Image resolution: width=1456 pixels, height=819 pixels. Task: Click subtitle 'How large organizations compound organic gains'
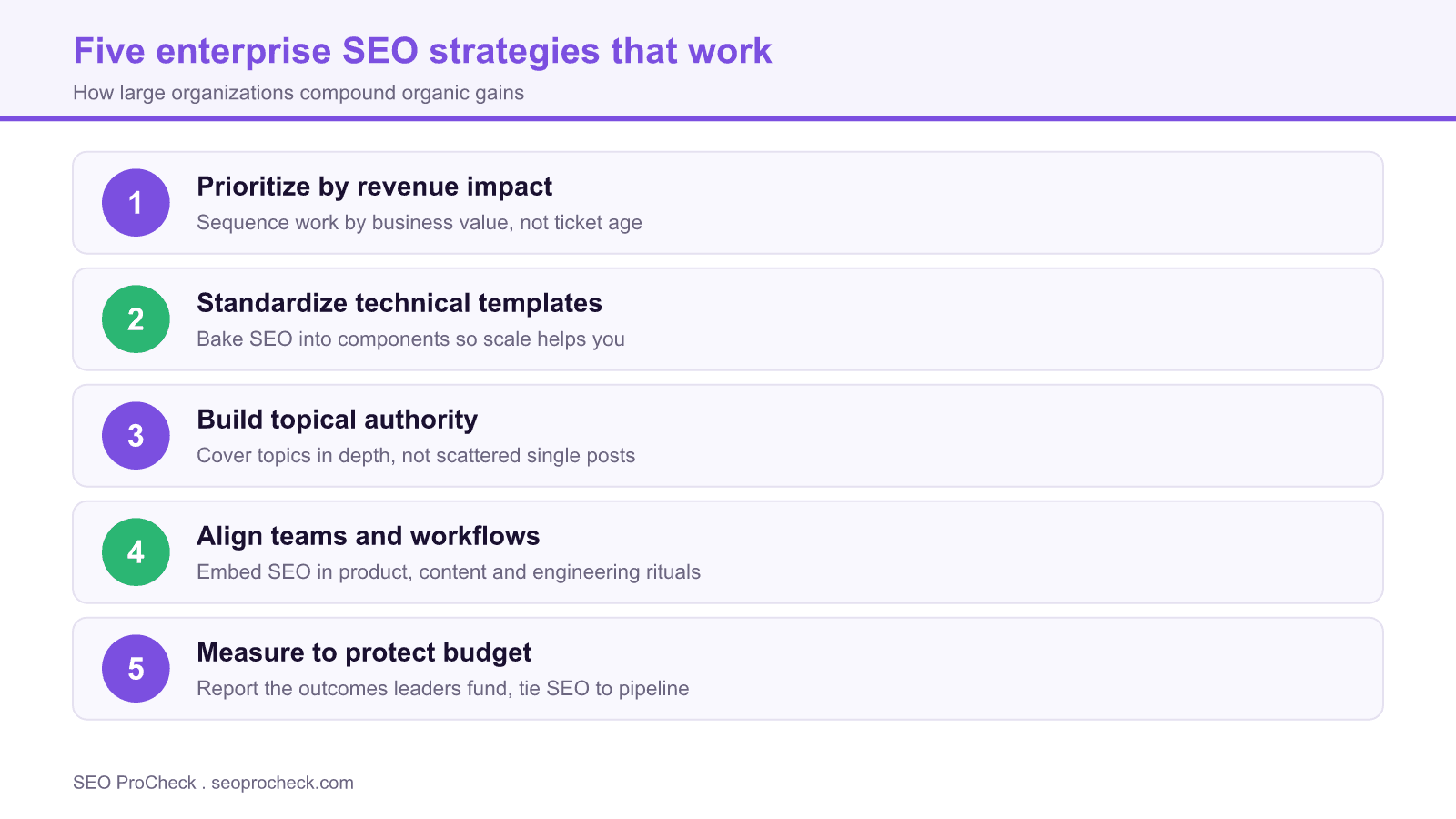coord(298,93)
